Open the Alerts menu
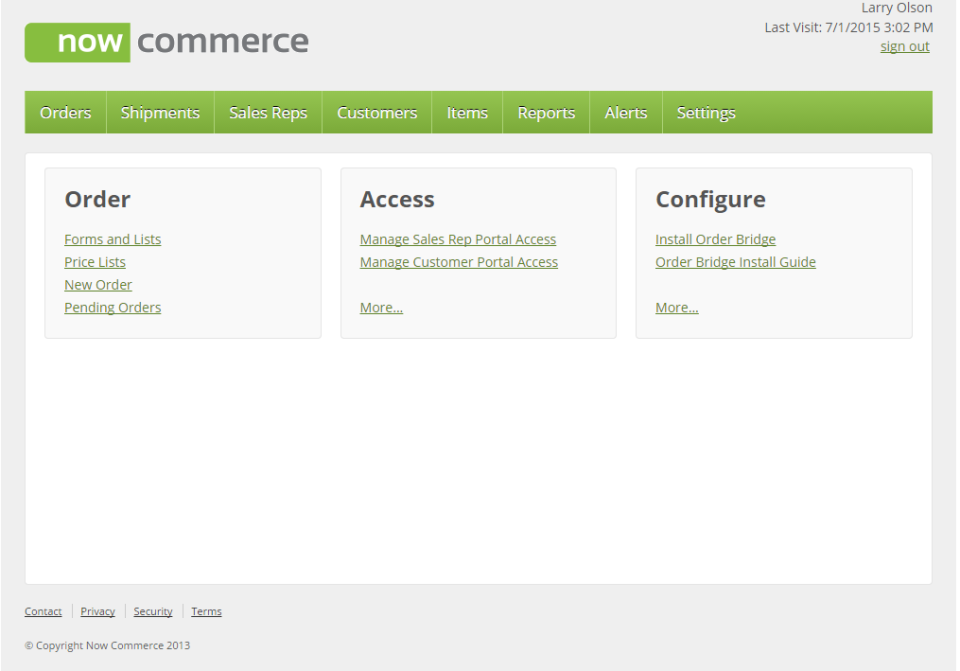 624,112
